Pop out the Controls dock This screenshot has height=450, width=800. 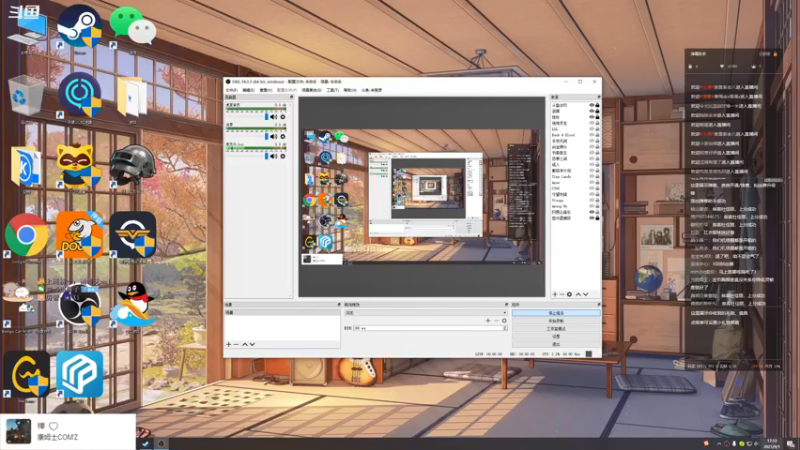598,305
